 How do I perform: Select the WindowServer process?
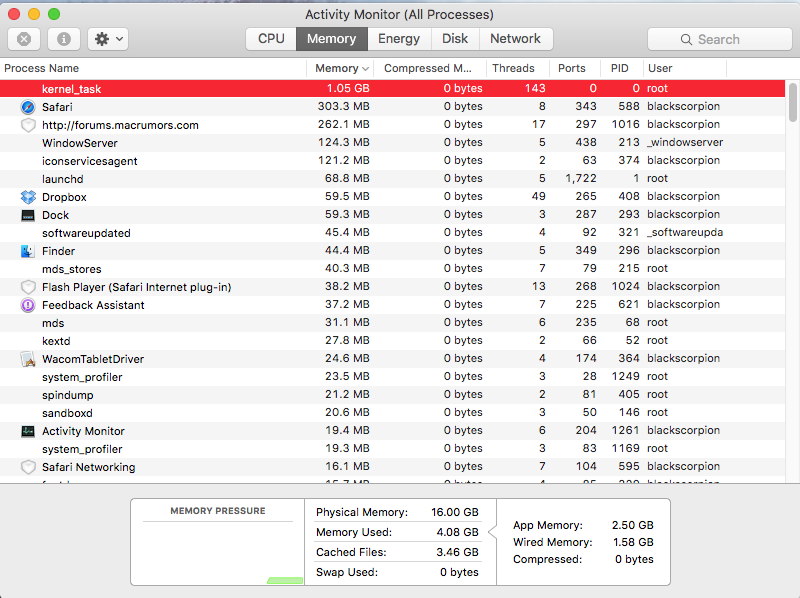pos(392,143)
